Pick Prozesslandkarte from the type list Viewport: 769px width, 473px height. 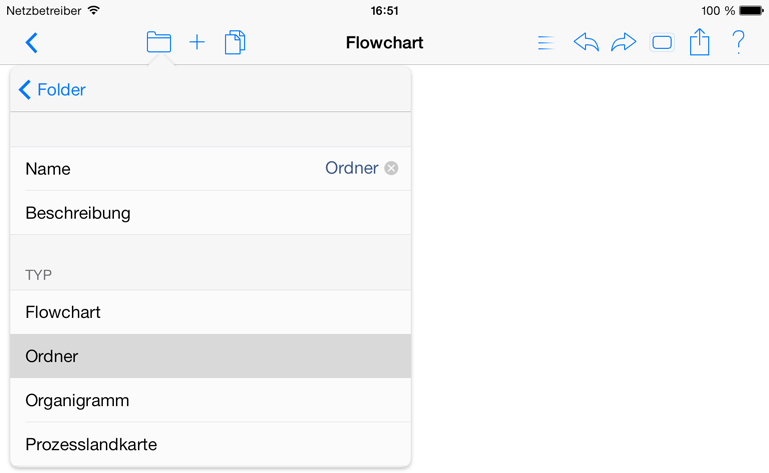210,444
